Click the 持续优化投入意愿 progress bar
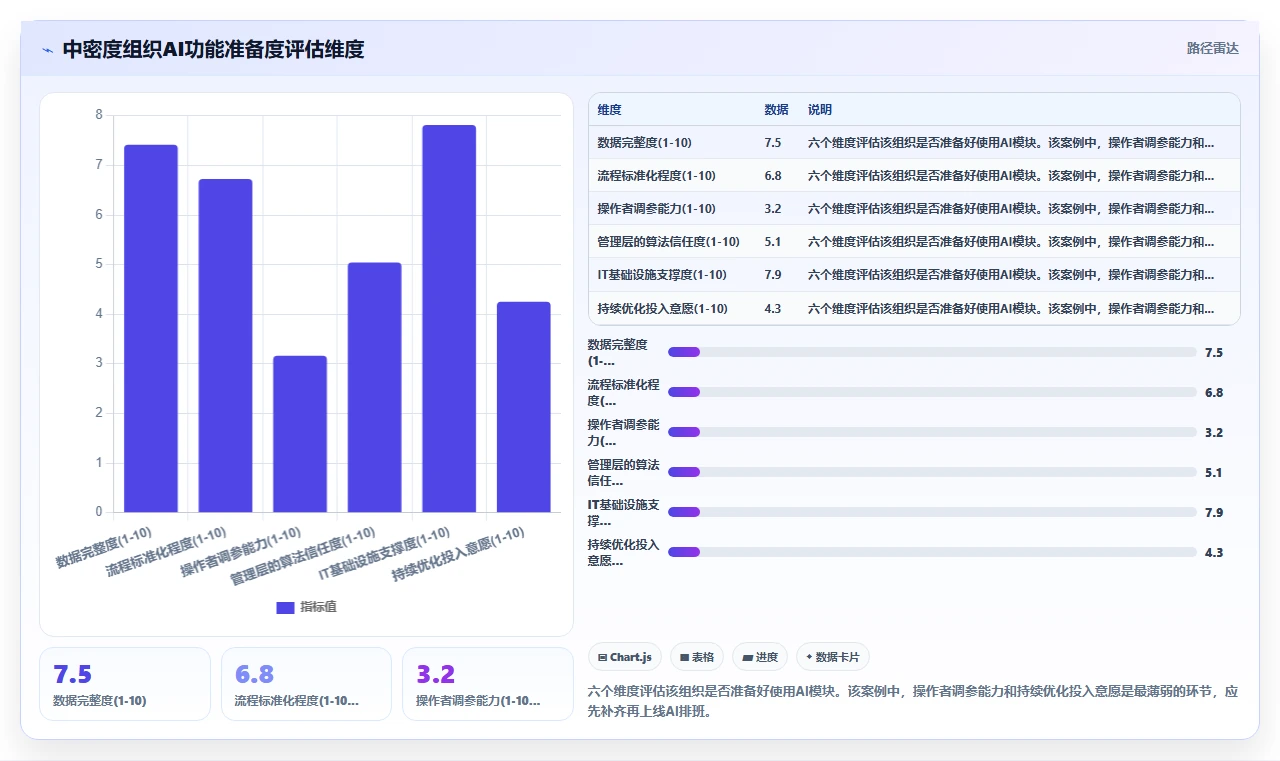The height and width of the screenshot is (761, 1280). click(x=932, y=552)
